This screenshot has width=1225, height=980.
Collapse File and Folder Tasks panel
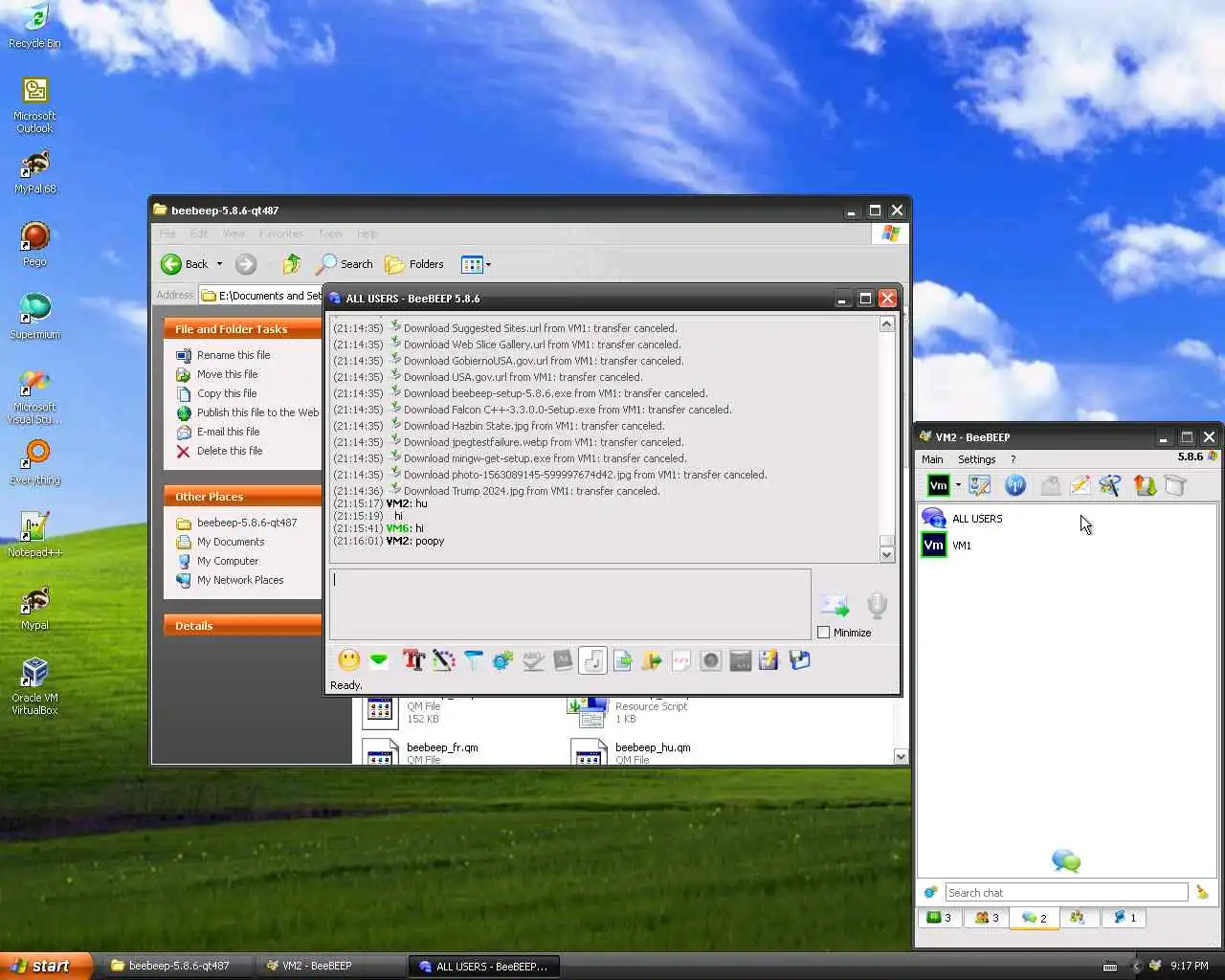pyautogui.click(x=242, y=328)
